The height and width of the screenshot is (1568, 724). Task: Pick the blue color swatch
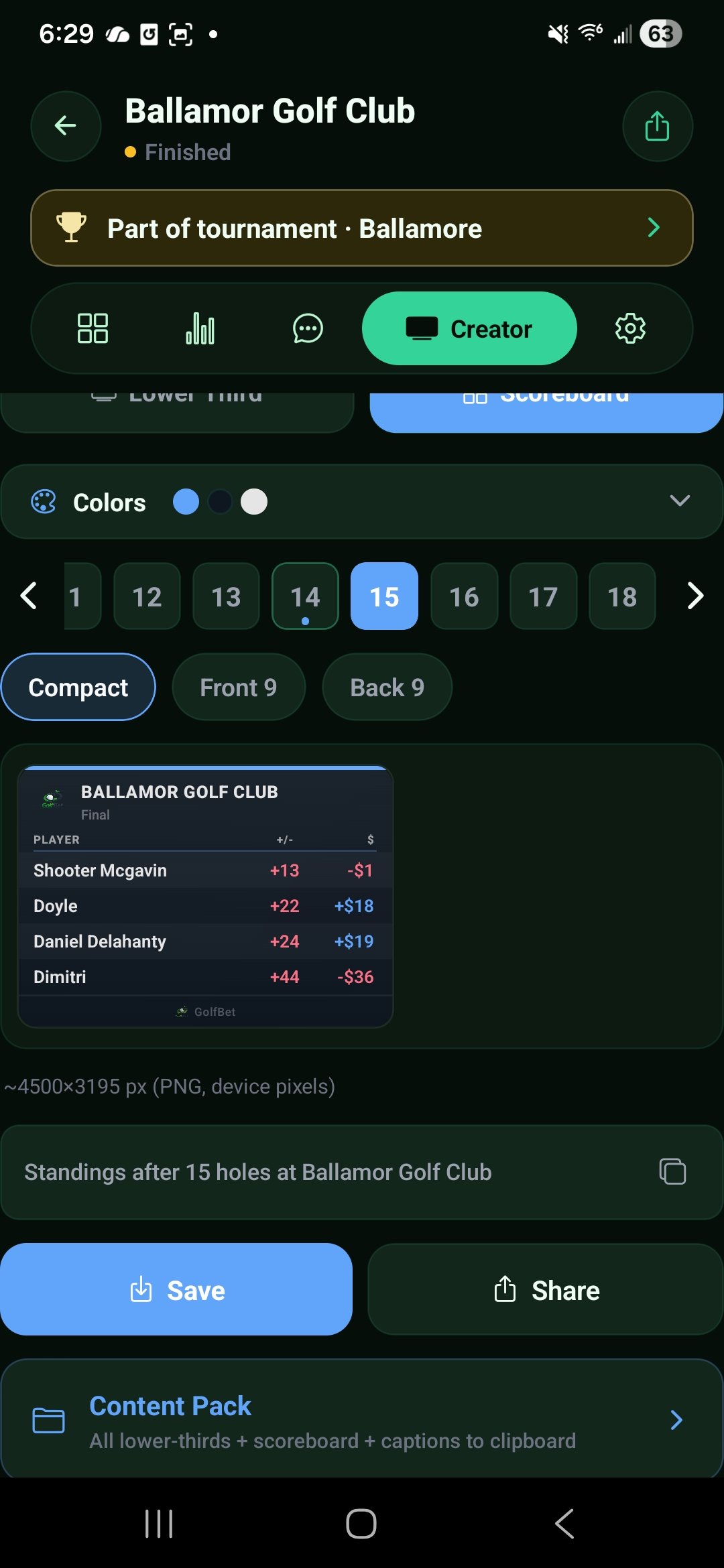(x=187, y=501)
